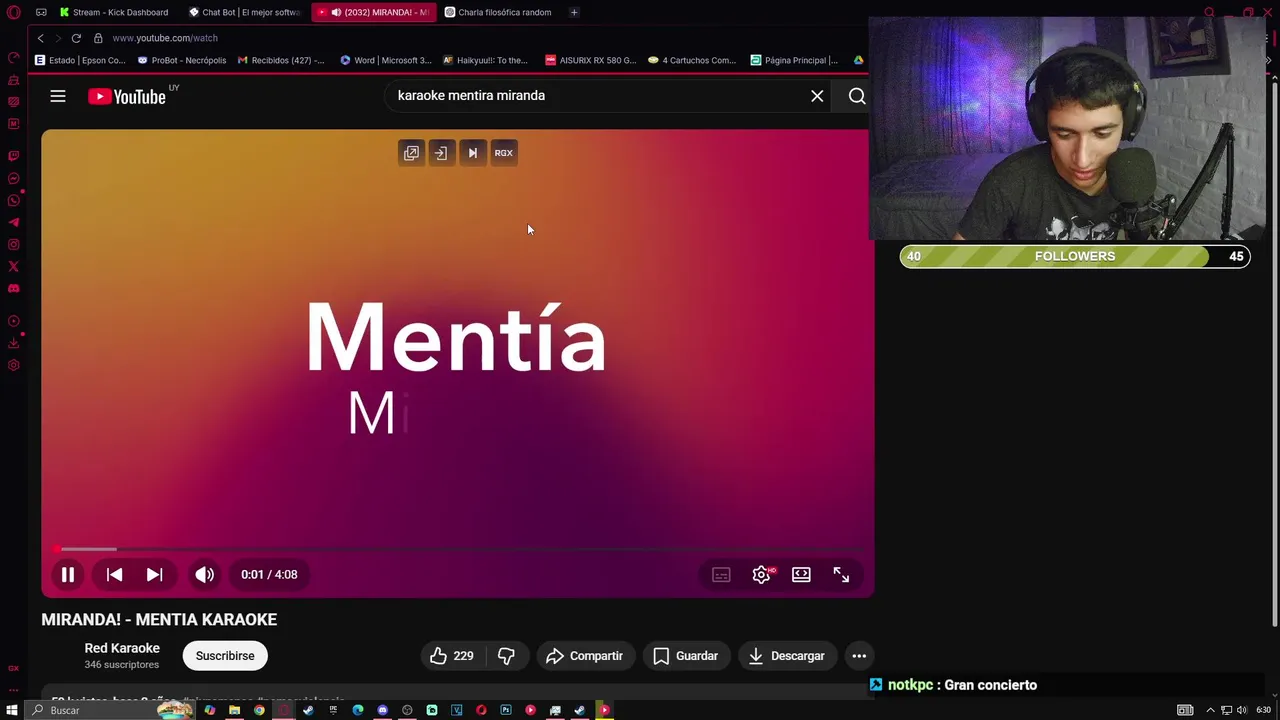Open Telegram in the Opera sidebar
The height and width of the screenshot is (720, 1280).
pos(14,223)
